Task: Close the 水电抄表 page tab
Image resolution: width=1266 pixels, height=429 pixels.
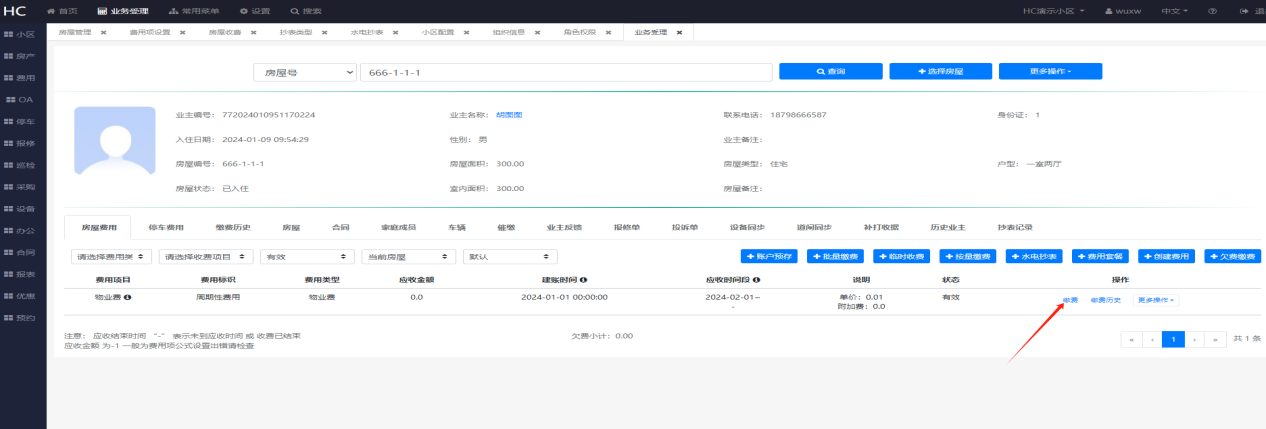Action: point(396,32)
